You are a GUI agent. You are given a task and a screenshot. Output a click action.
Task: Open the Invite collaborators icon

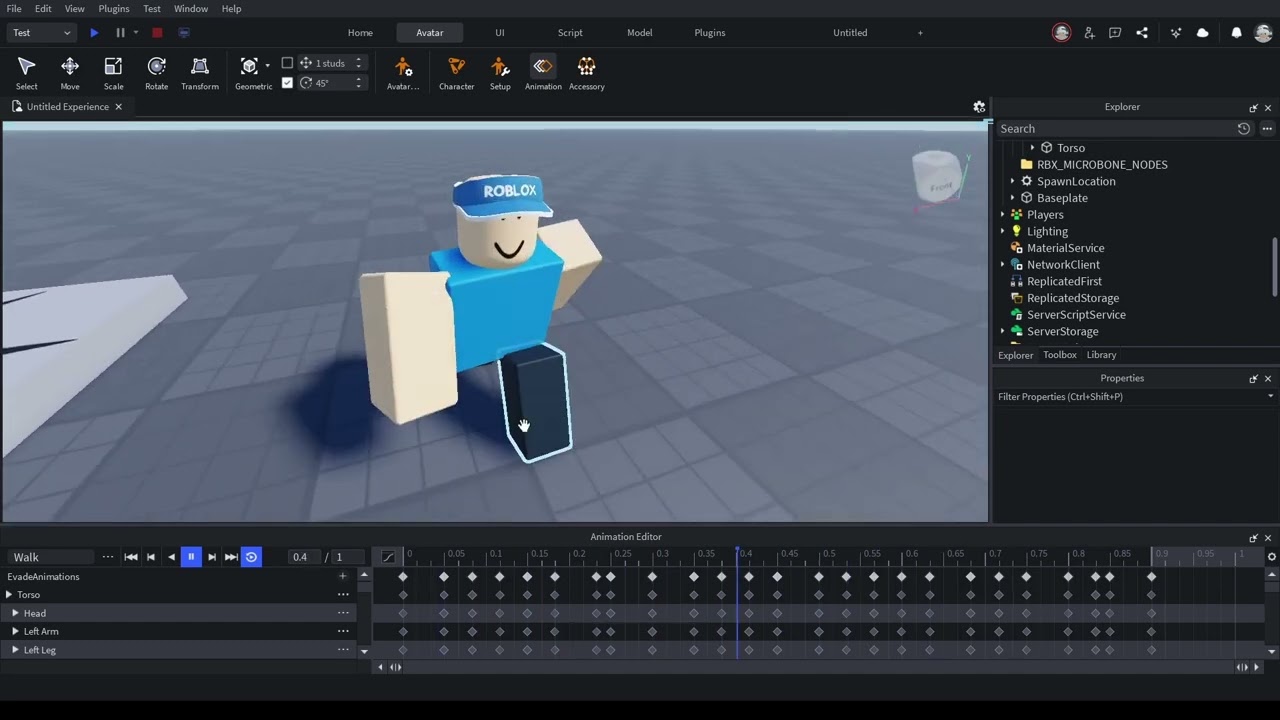[1089, 33]
